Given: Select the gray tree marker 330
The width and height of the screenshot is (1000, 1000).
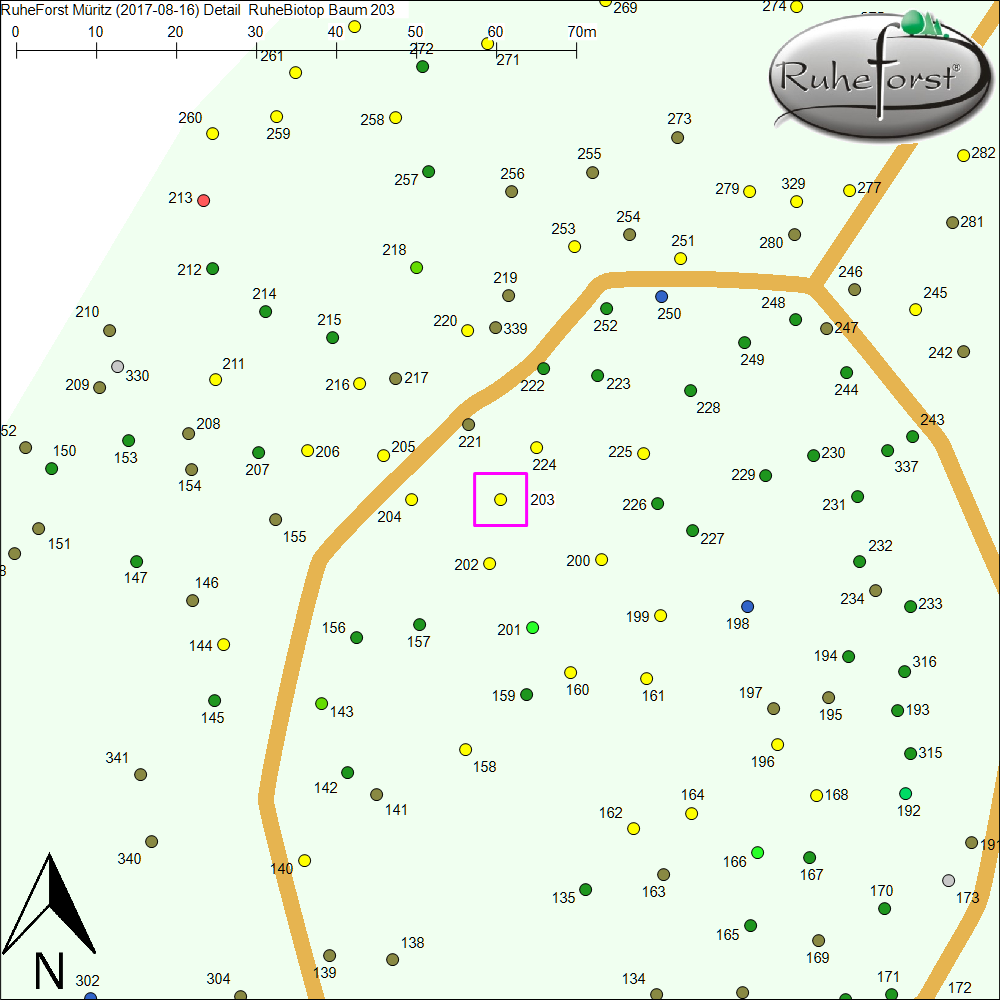Looking at the screenshot, I should click(118, 367).
